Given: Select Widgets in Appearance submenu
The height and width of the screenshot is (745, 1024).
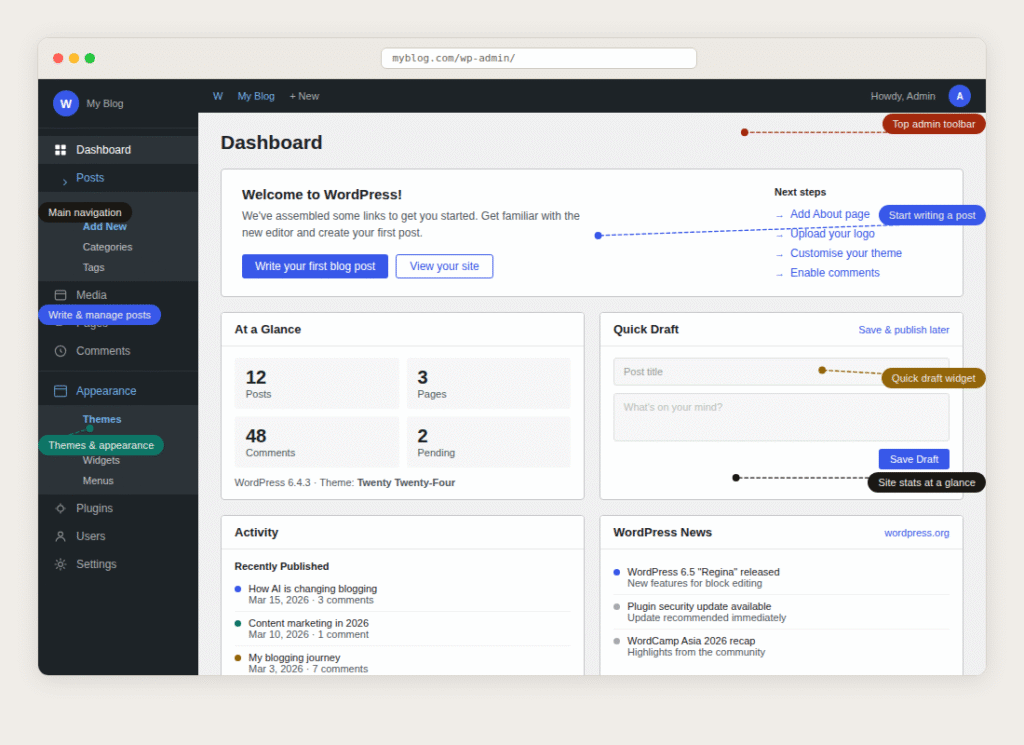Looking at the screenshot, I should coord(101,460).
